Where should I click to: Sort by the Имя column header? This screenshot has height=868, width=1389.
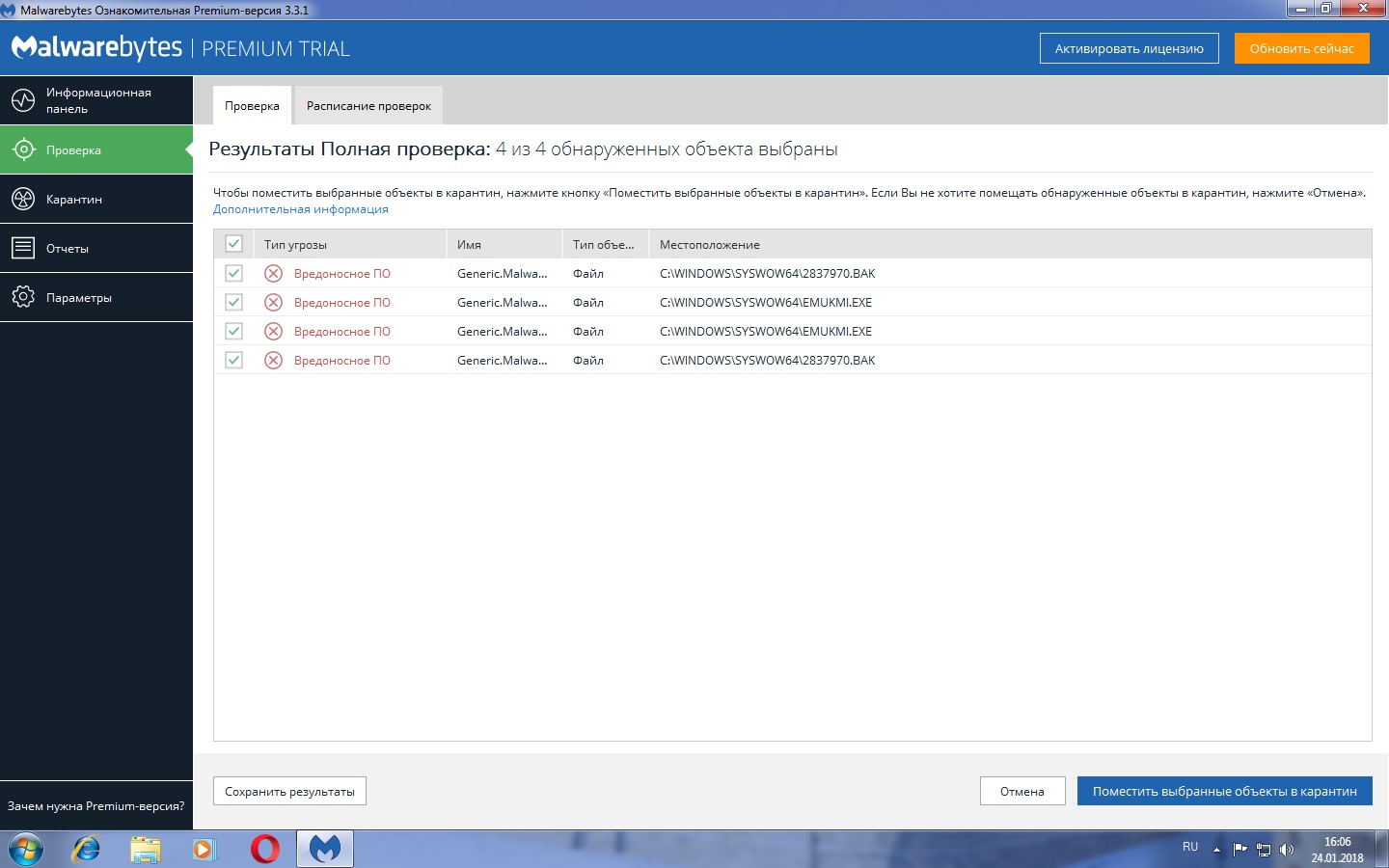click(504, 244)
